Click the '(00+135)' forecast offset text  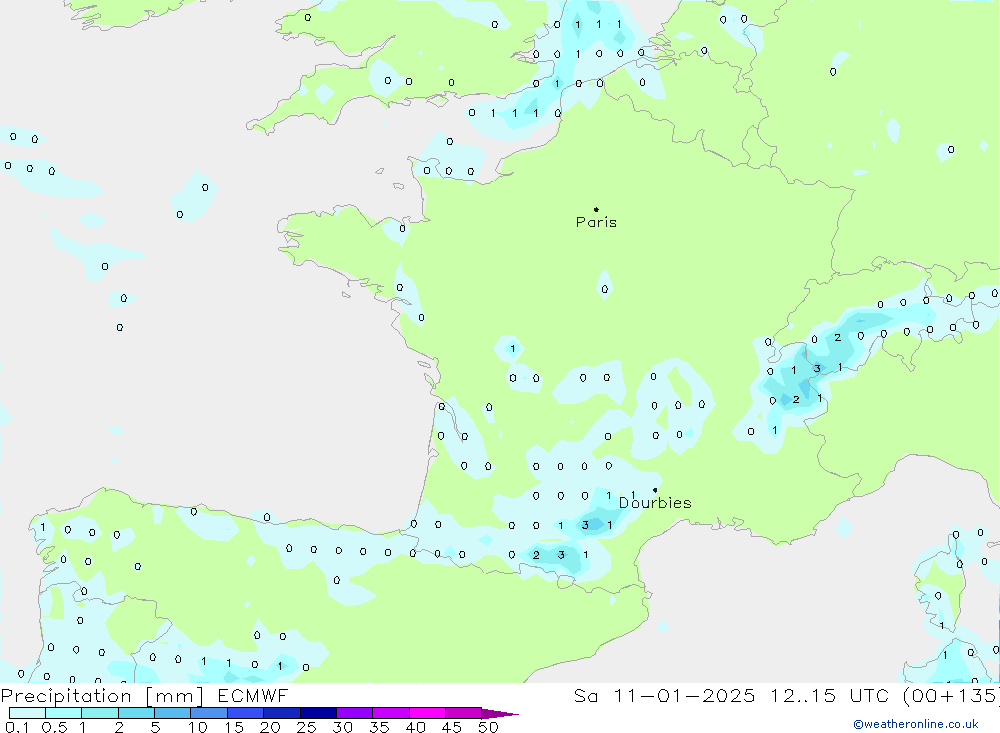pos(952,695)
